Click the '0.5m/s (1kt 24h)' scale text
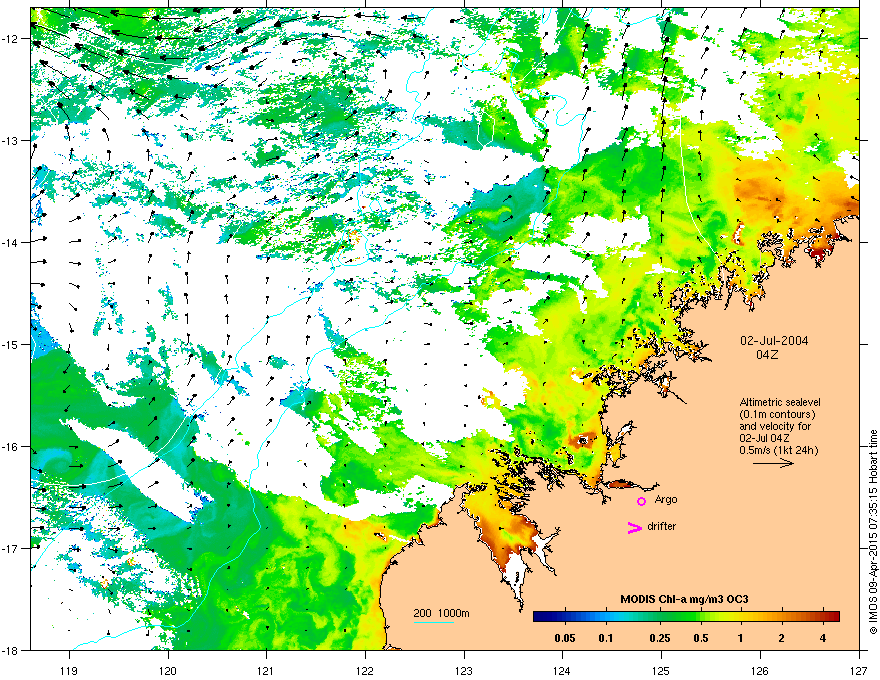 click(x=779, y=450)
